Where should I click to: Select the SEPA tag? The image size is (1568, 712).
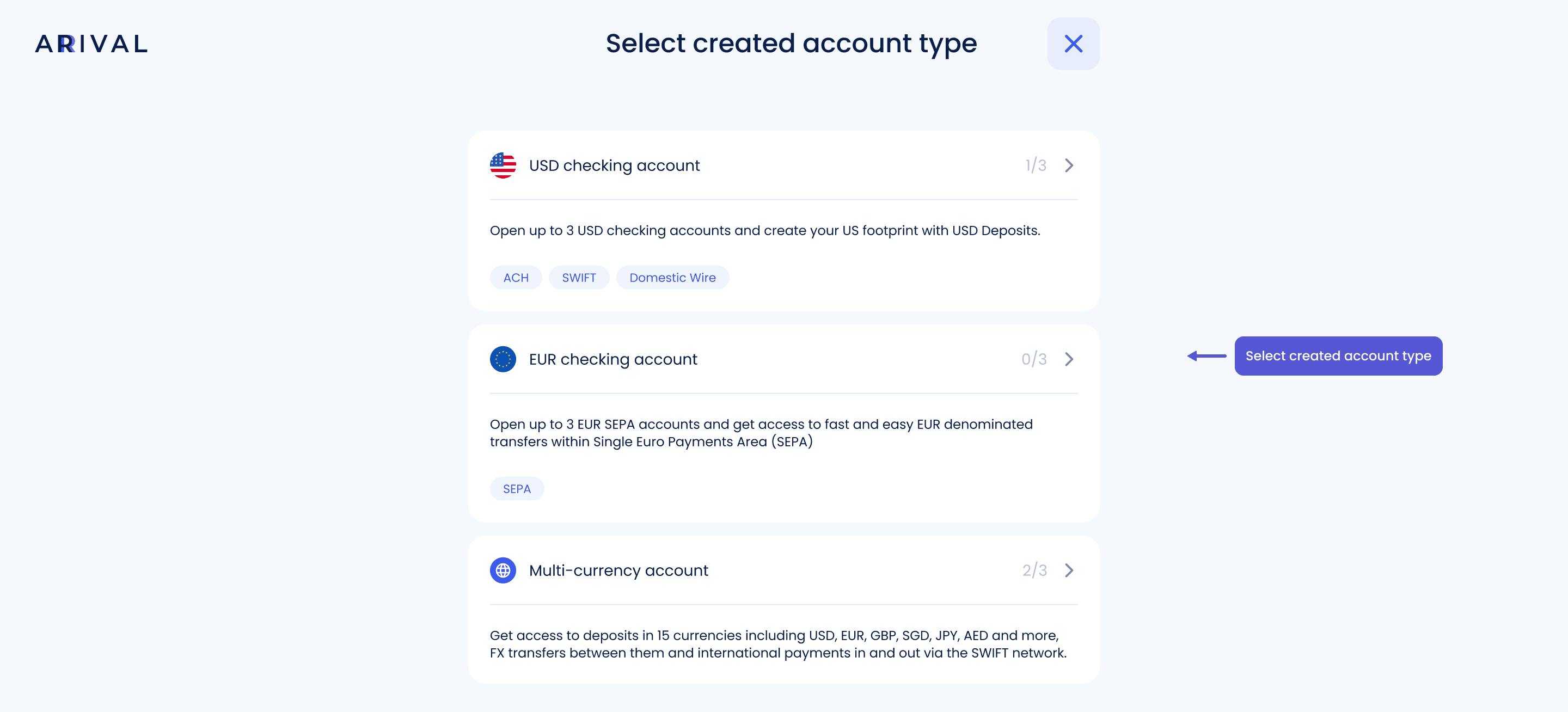pyautogui.click(x=517, y=489)
